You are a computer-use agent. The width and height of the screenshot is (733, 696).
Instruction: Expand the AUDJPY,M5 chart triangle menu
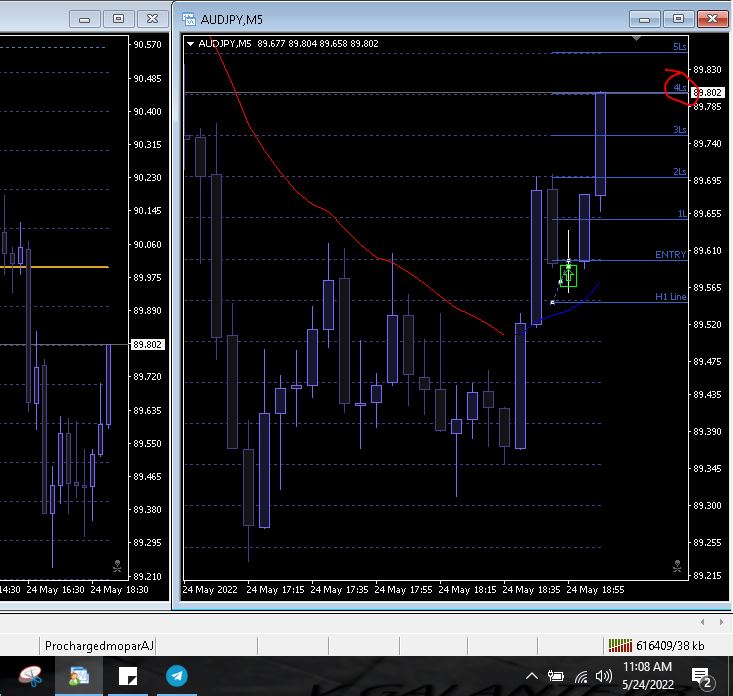[190, 43]
